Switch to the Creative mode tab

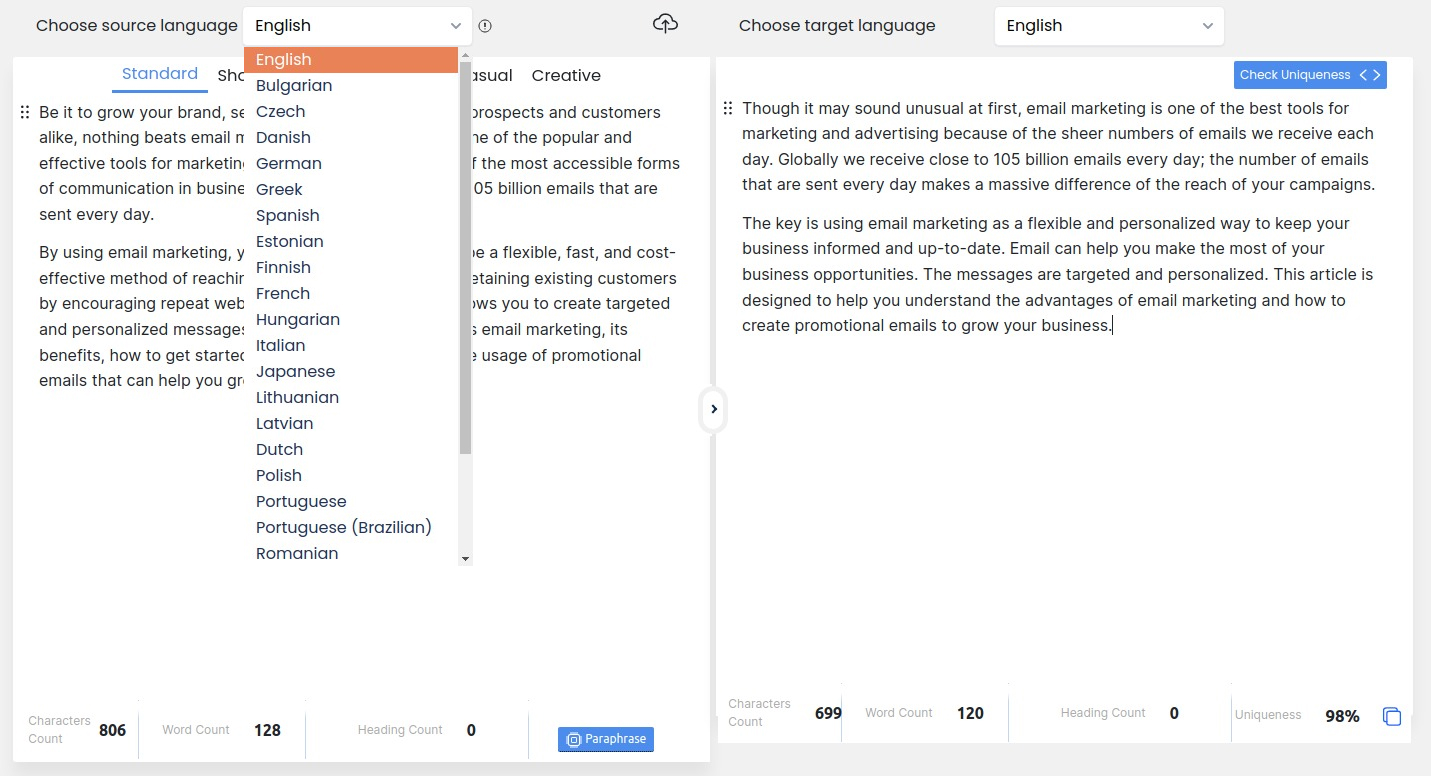coord(566,76)
